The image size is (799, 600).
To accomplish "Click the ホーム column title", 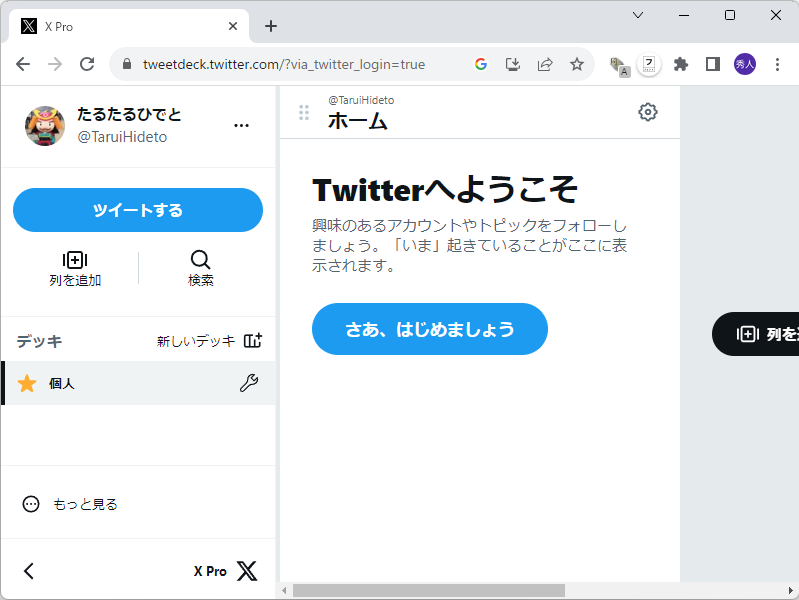I will (x=358, y=121).
